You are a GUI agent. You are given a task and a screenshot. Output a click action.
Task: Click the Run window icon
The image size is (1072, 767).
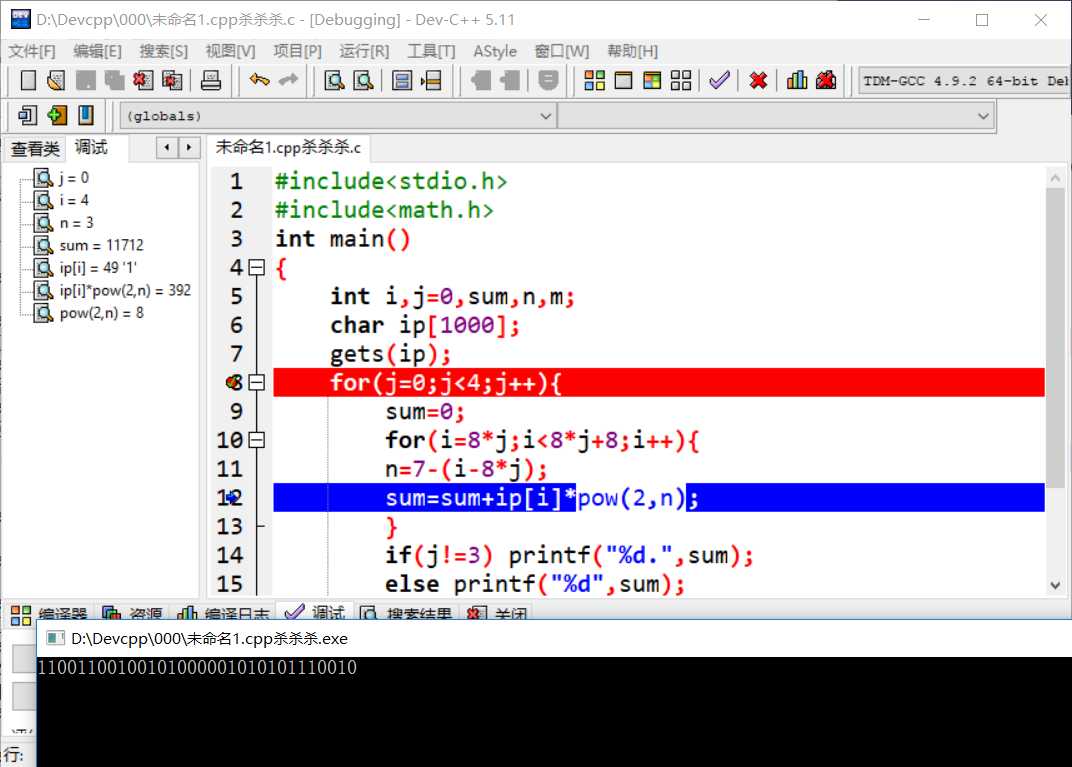click(624, 81)
